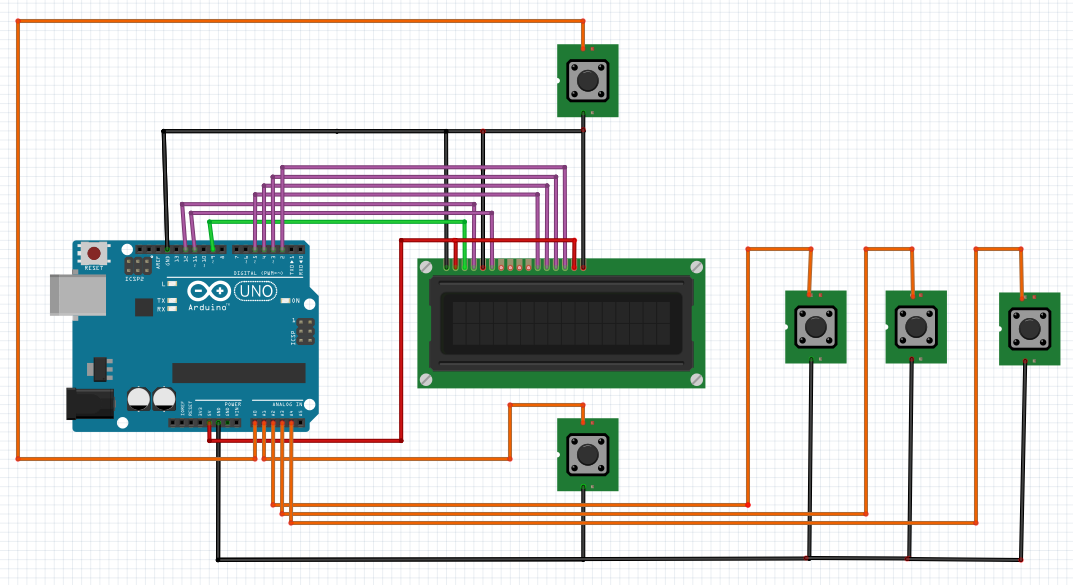
Task: Select the voltage regulator above the power jack
Action: [100, 369]
